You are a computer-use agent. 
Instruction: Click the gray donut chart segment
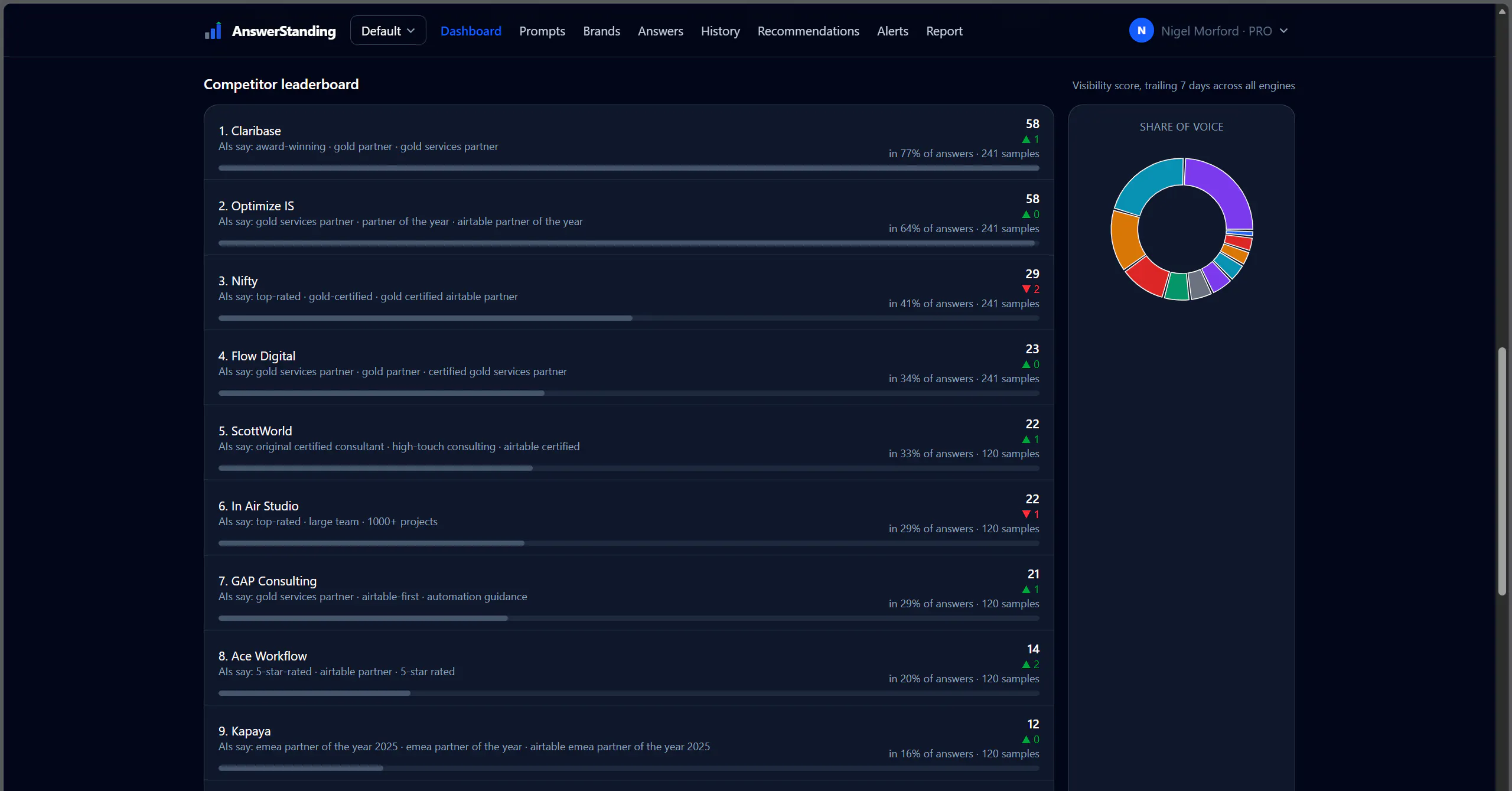tap(1198, 285)
